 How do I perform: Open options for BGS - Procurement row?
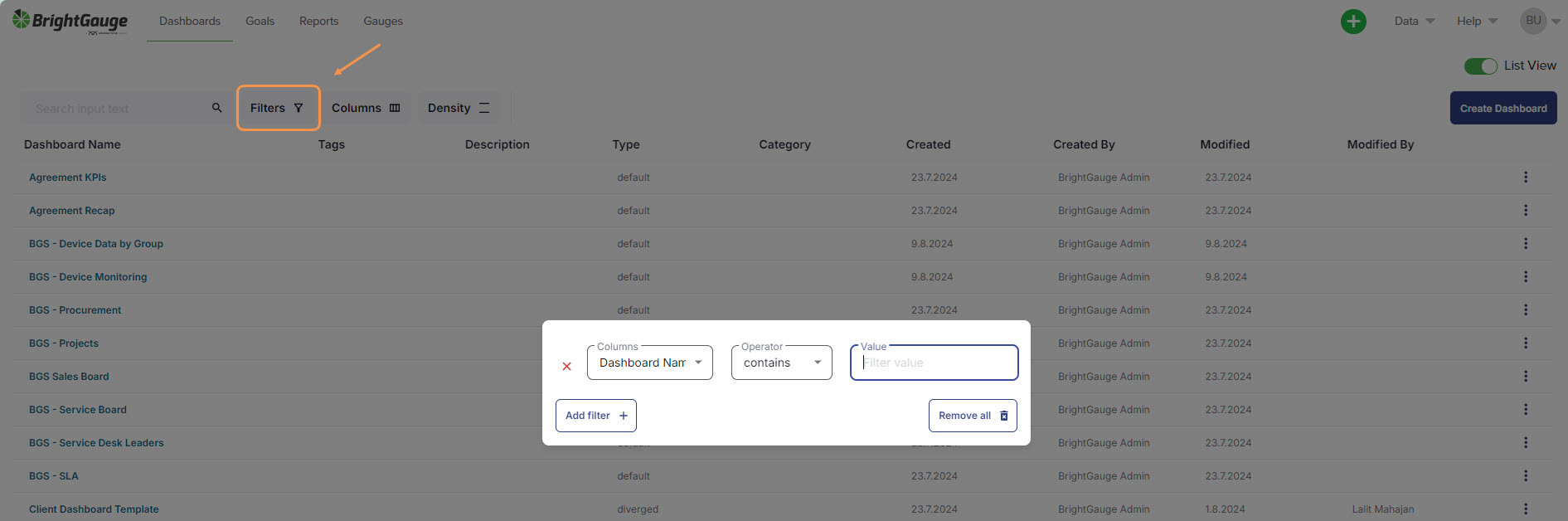(x=1526, y=309)
